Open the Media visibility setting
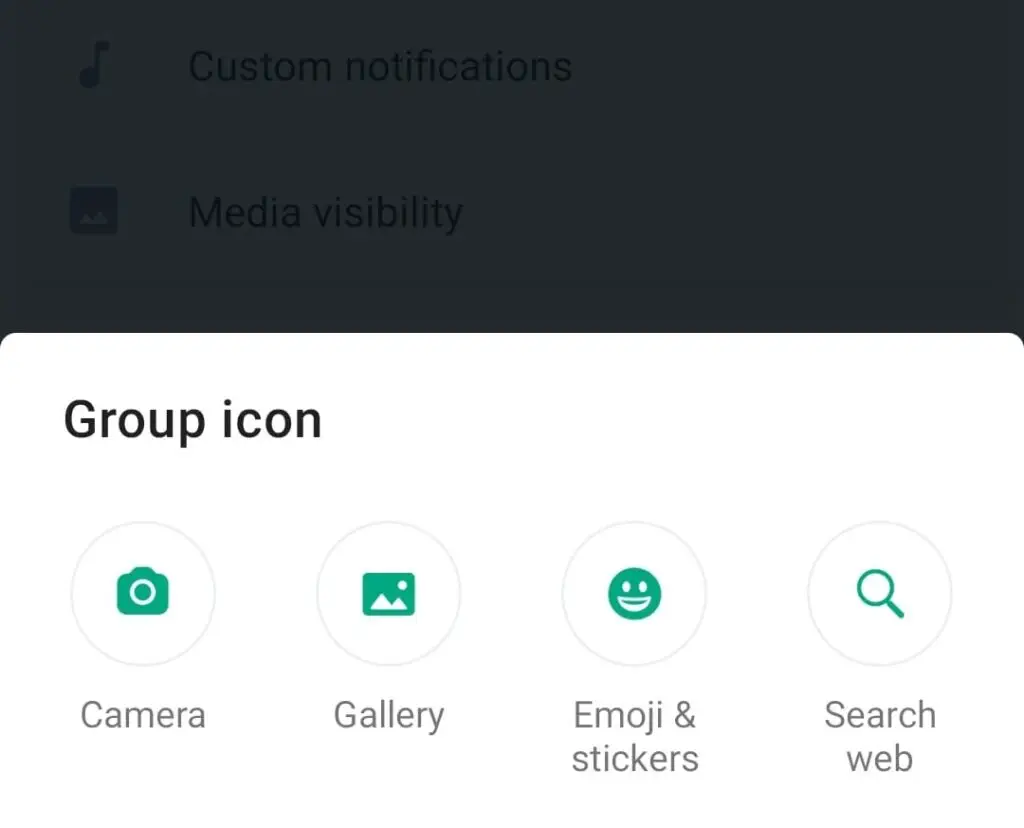Viewport: 1024px width, 828px height. pyautogui.click(x=512, y=212)
